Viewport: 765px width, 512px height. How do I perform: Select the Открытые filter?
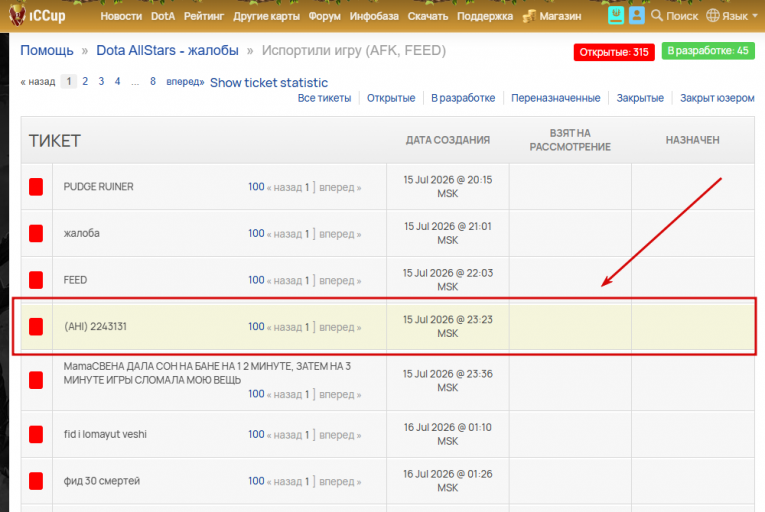(391, 98)
